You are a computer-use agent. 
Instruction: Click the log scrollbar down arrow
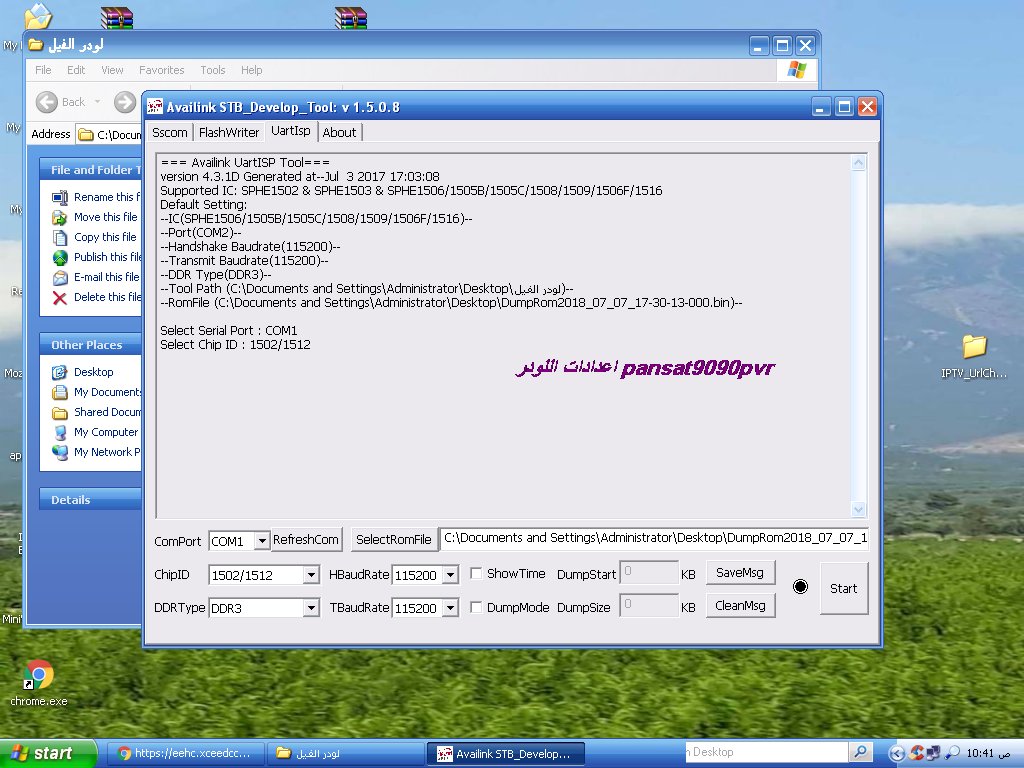pyautogui.click(x=859, y=509)
